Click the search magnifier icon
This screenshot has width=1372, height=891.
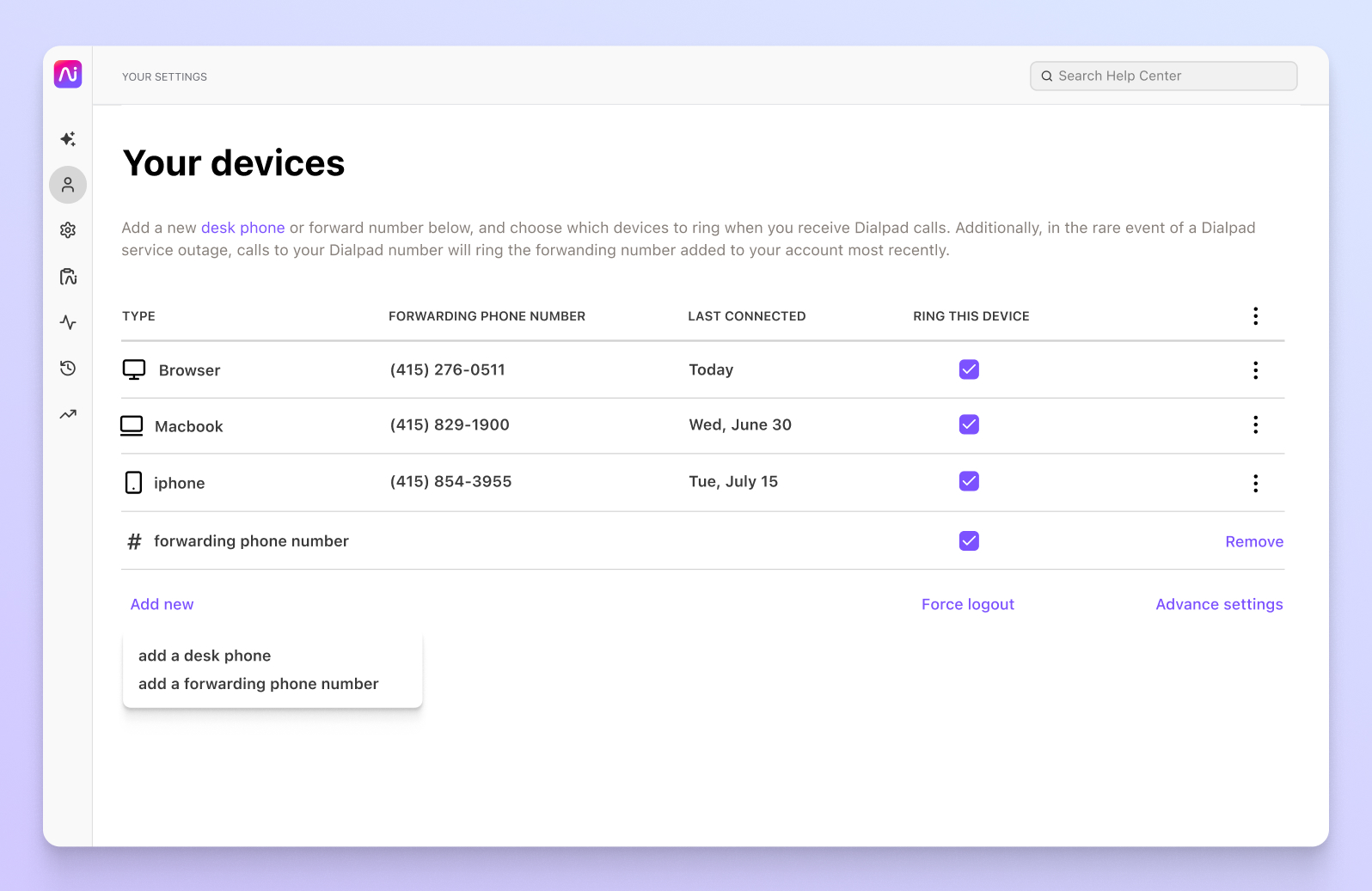1047,76
